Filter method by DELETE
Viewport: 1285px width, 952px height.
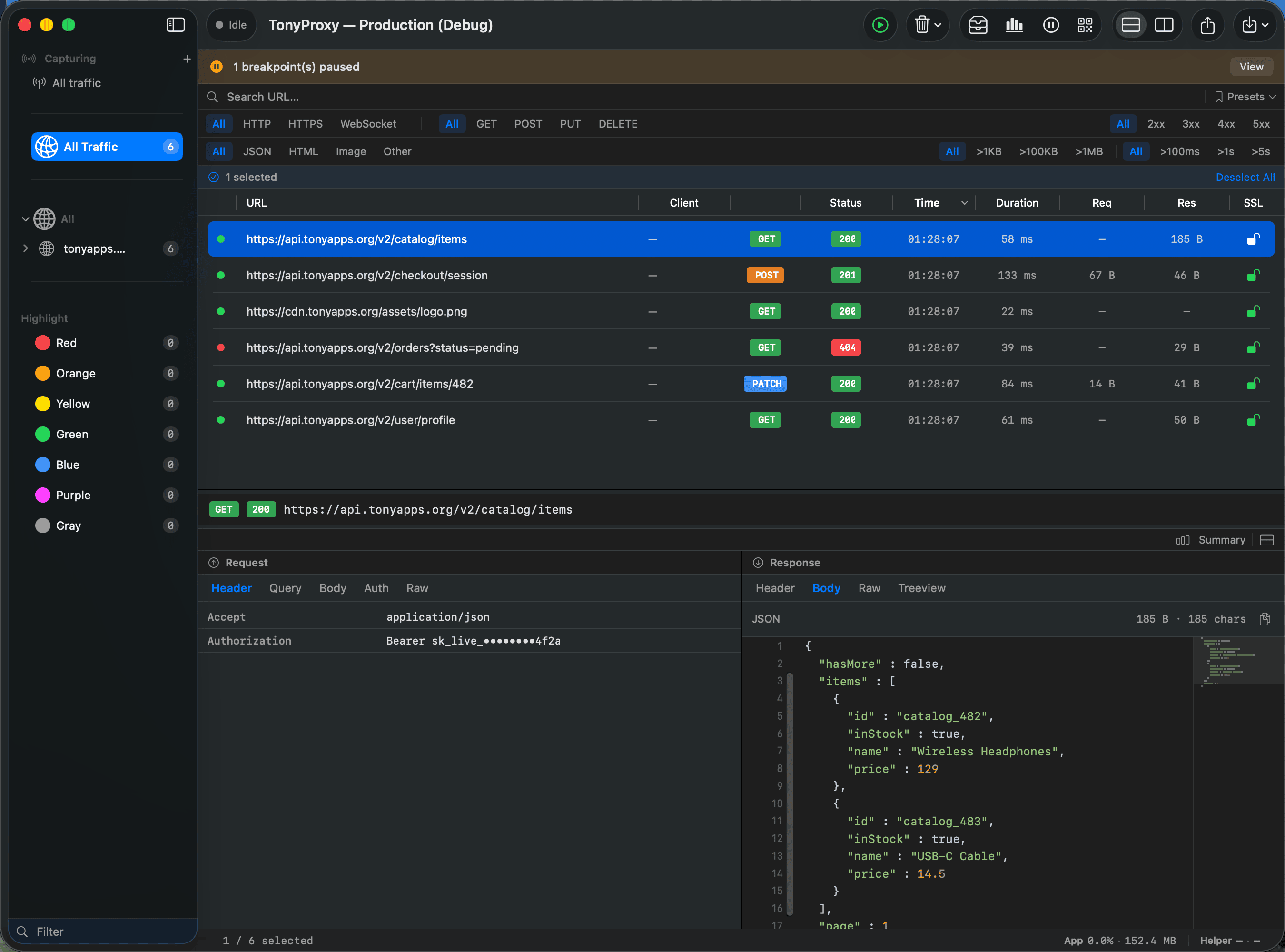point(618,124)
